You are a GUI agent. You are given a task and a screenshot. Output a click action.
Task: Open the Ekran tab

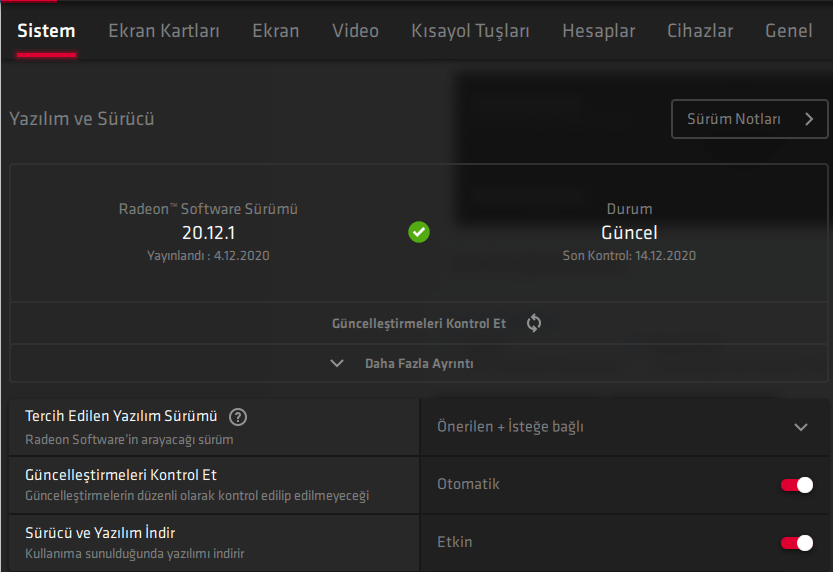coord(276,31)
